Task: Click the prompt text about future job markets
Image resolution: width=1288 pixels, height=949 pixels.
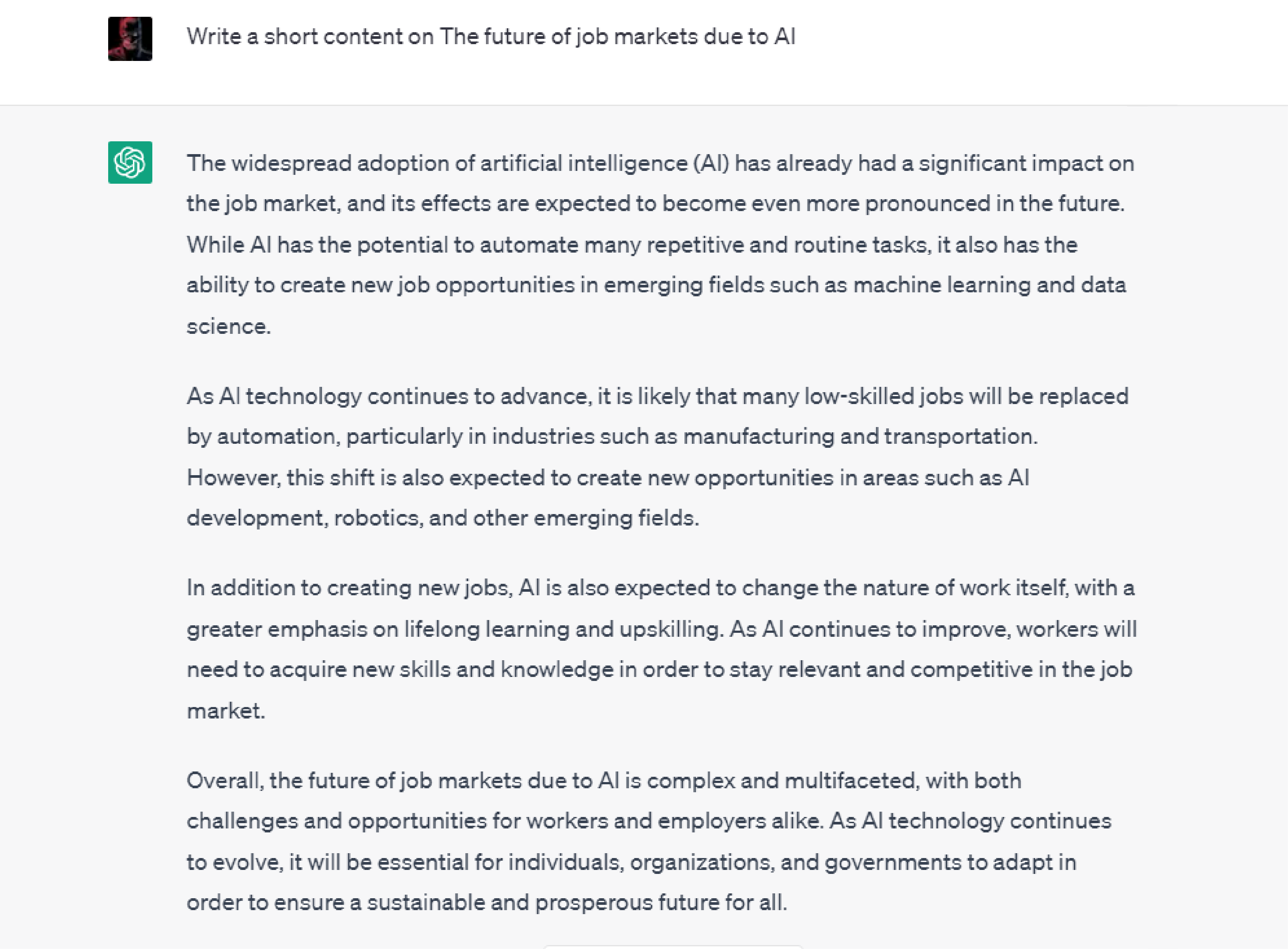Action: tap(491, 37)
